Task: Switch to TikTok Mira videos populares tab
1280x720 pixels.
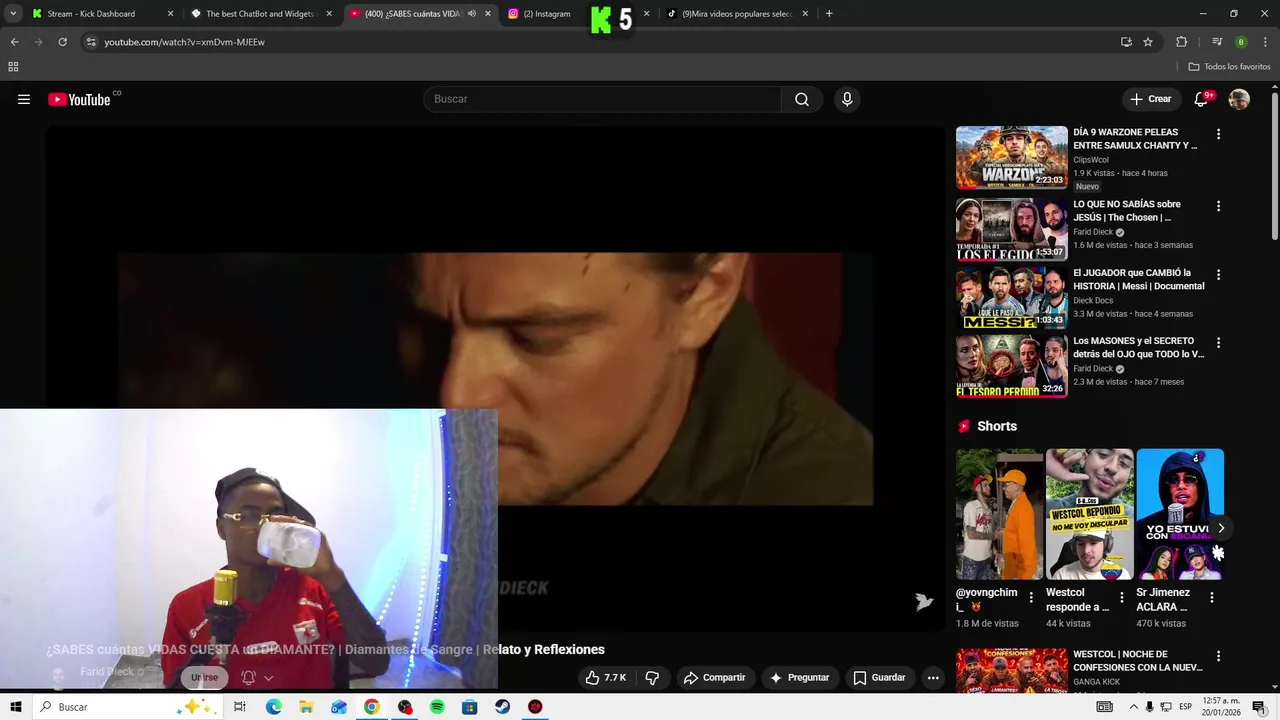Action: pyautogui.click(x=738, y=14)
